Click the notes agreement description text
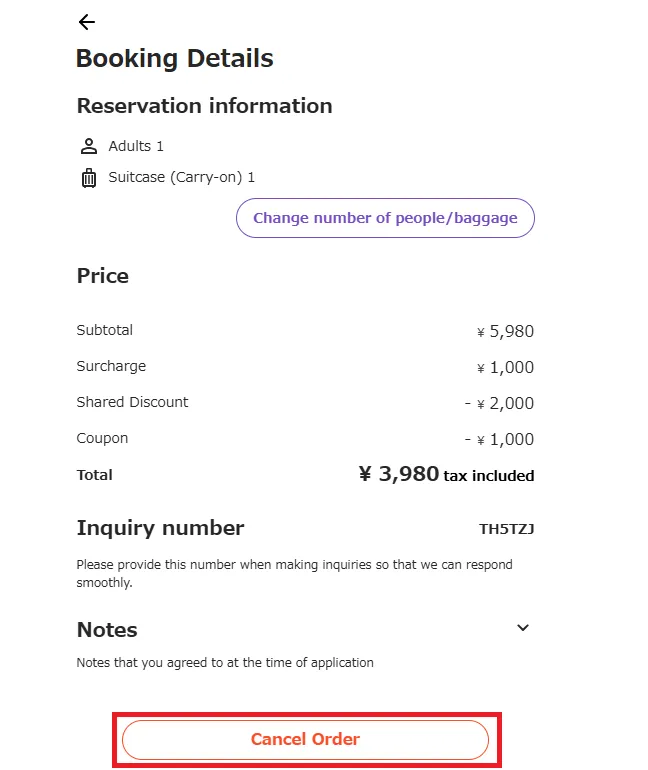The image size is (648, 770). pos(225,662)
